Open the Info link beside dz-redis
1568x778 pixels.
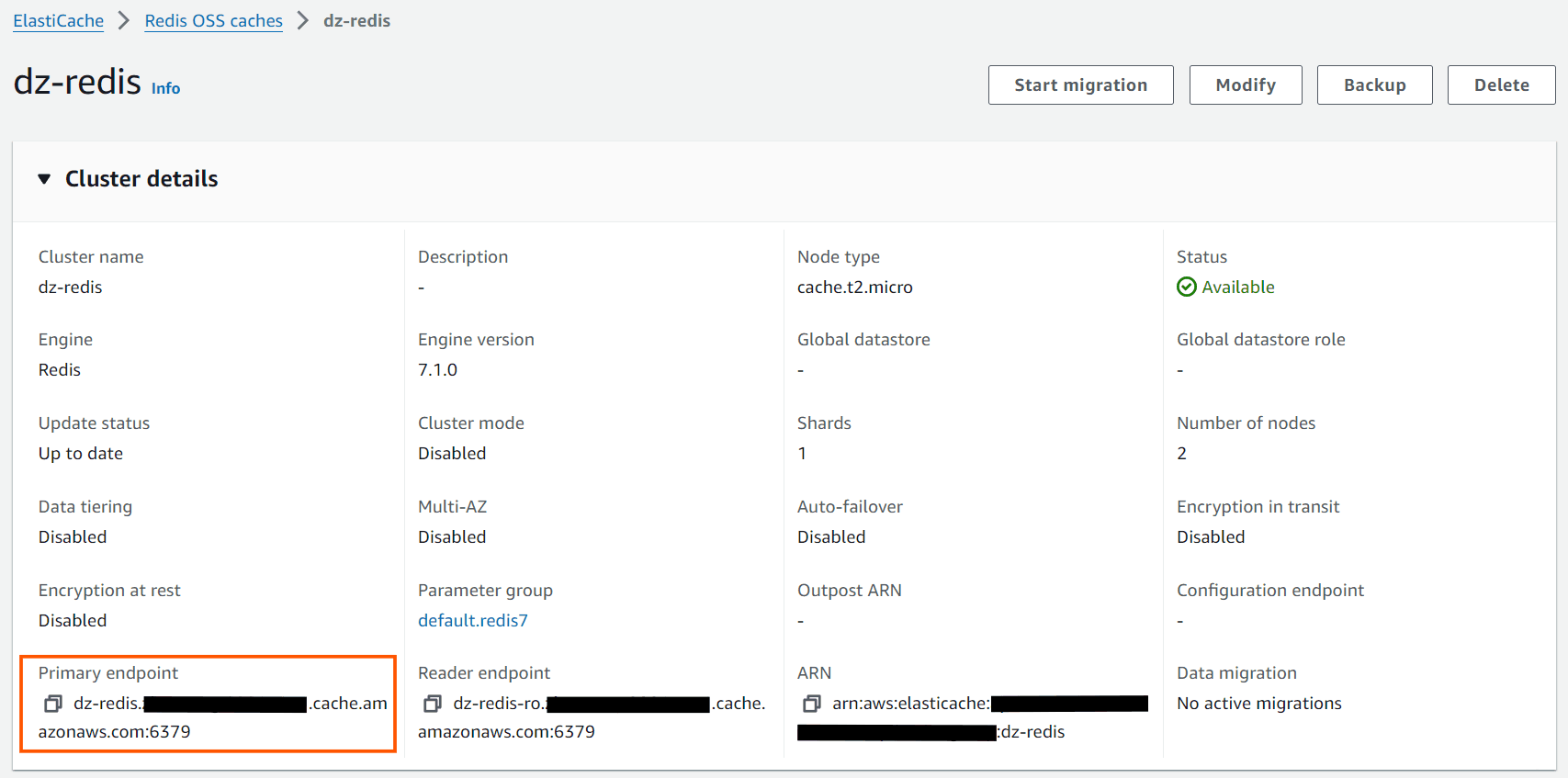point(166,88)
